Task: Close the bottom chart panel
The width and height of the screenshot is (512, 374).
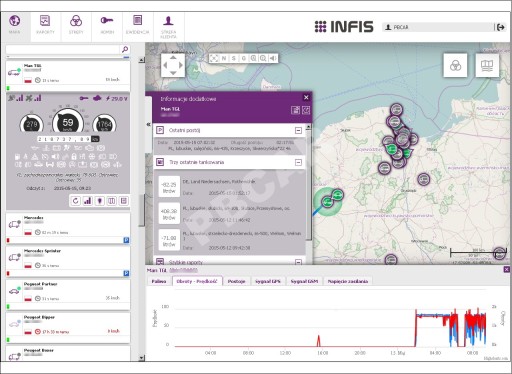Action: [506, 269]
